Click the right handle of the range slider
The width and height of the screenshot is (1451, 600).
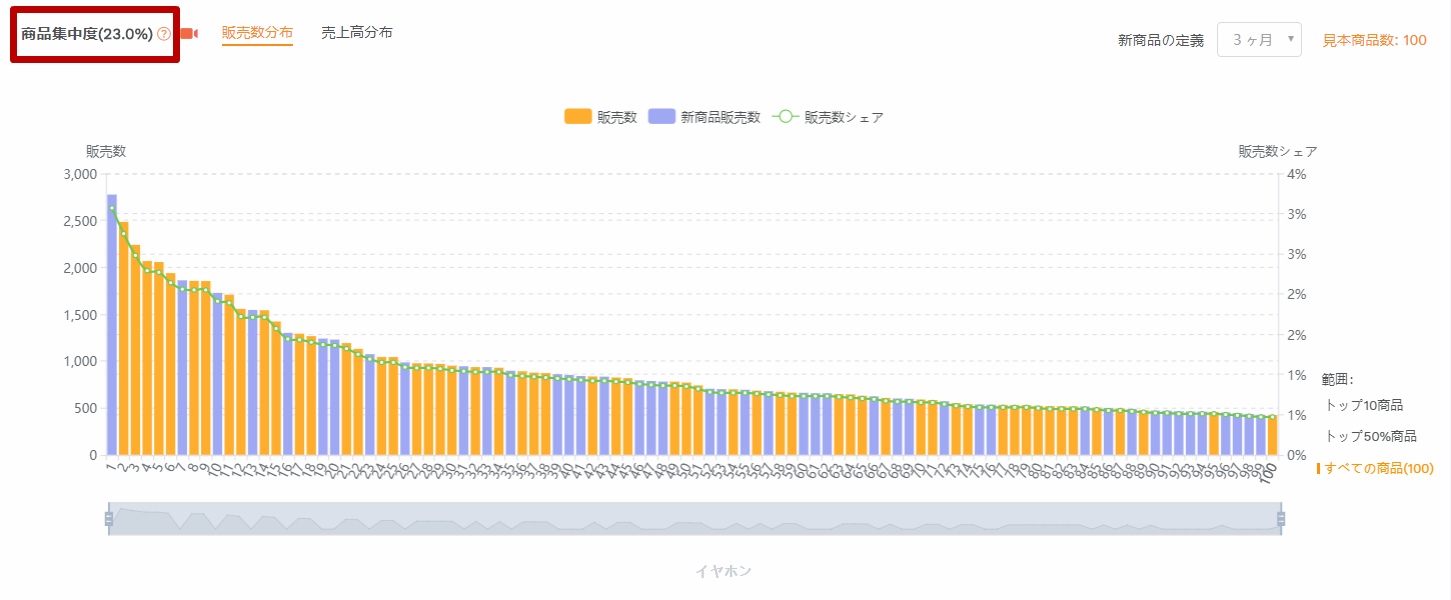pyautogui.click(x=1280, y=518)
